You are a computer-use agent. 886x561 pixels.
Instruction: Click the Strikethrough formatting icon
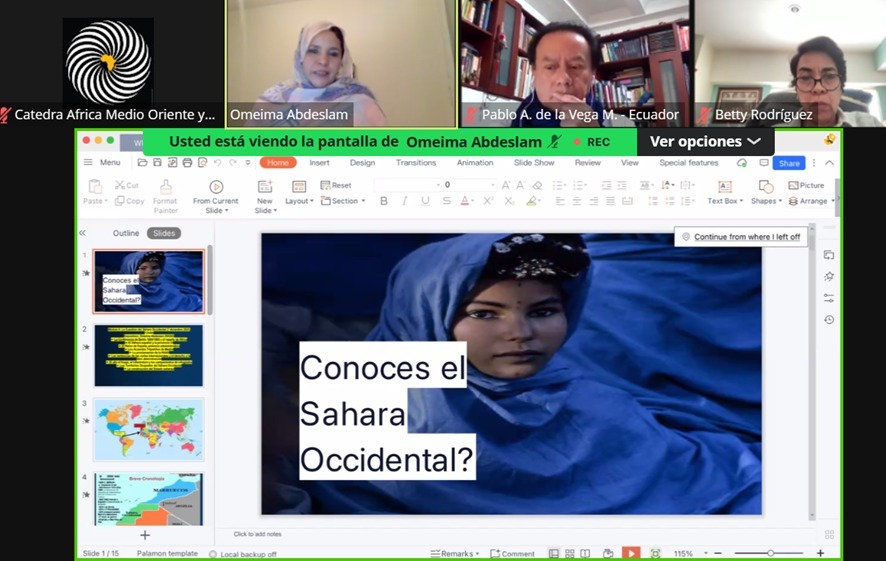coord(446,201)
